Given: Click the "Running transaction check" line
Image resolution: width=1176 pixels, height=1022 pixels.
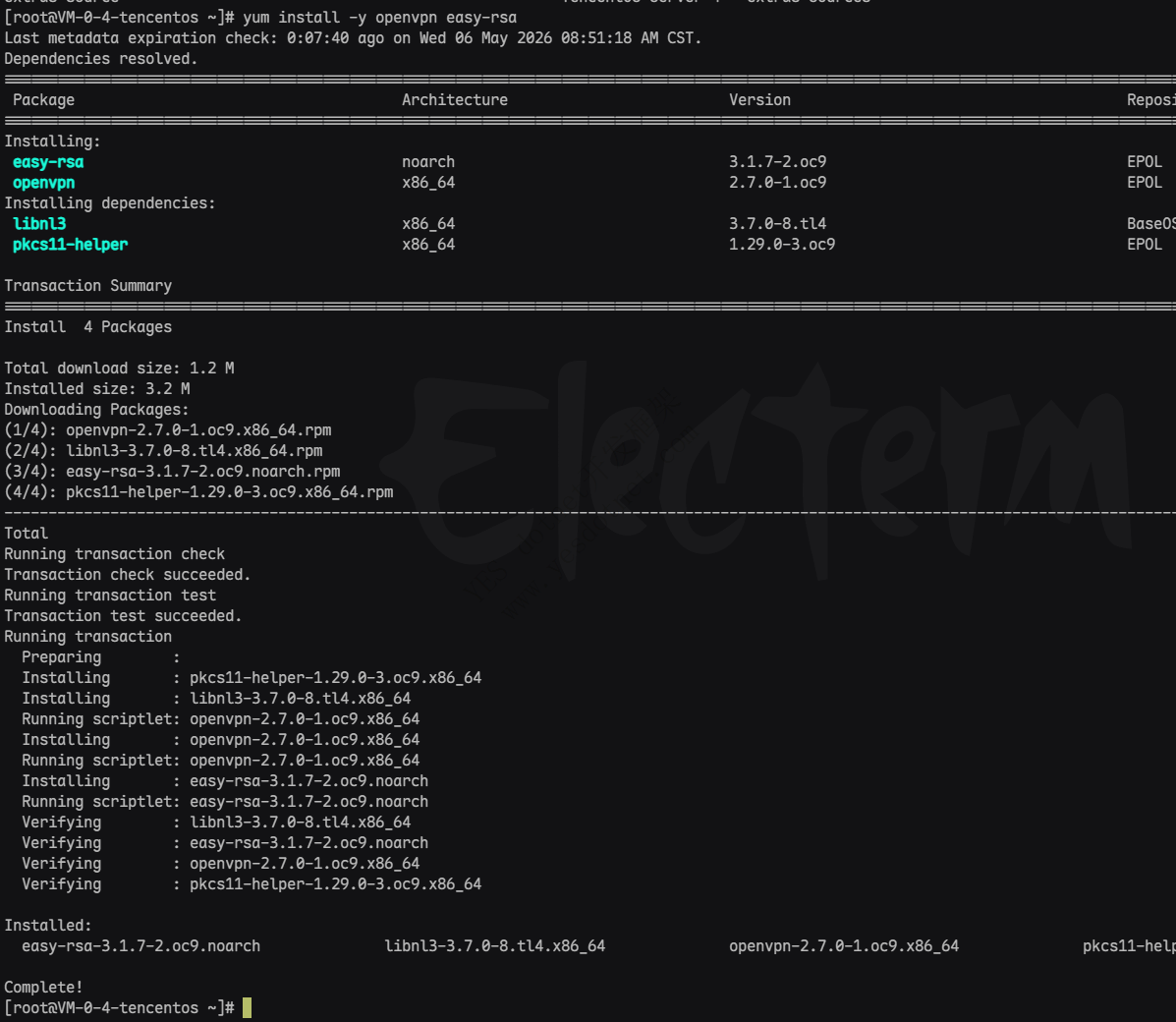Looking at the screenshot, I should tap(115, 554).
